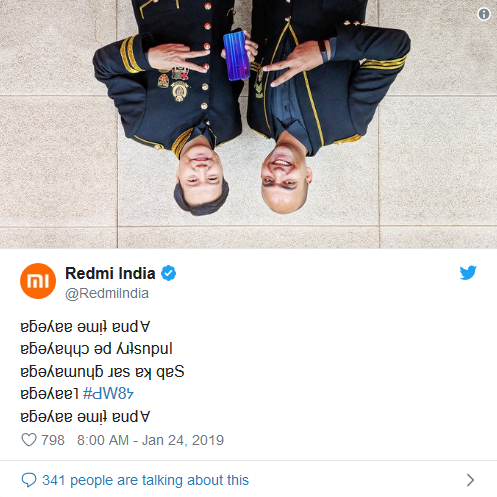Screen dimensions: 497x497
Task: Like the tweet with the heart icon
Action: point(29,440)
